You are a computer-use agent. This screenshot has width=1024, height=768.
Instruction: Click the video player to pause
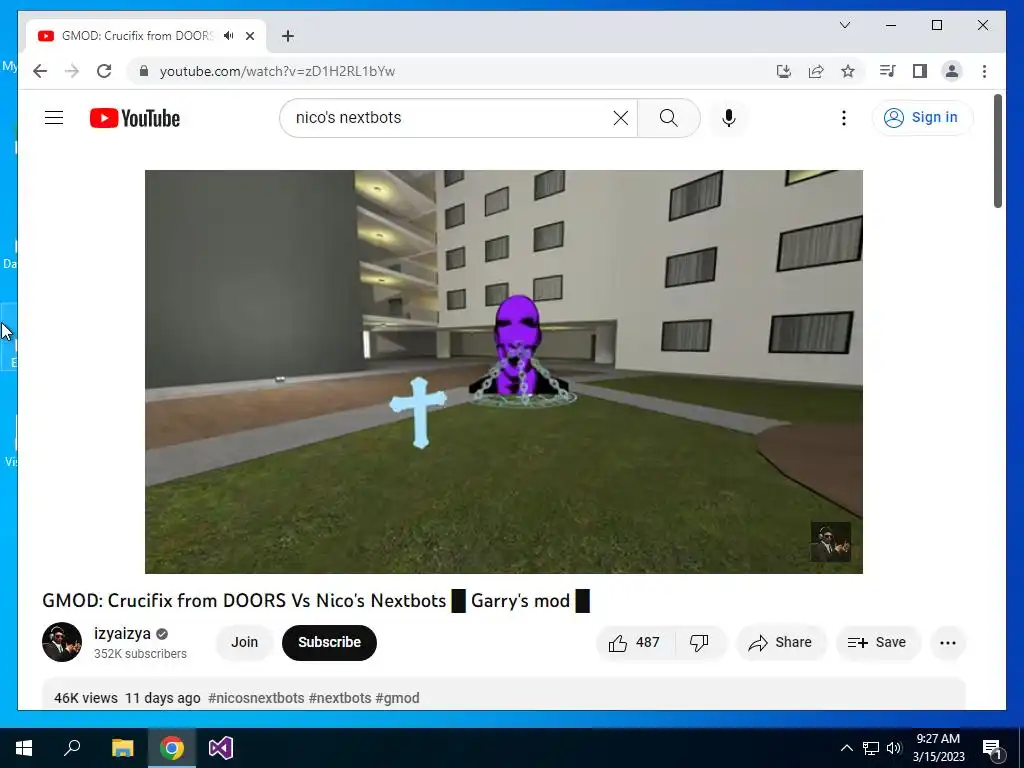point(504,372)
